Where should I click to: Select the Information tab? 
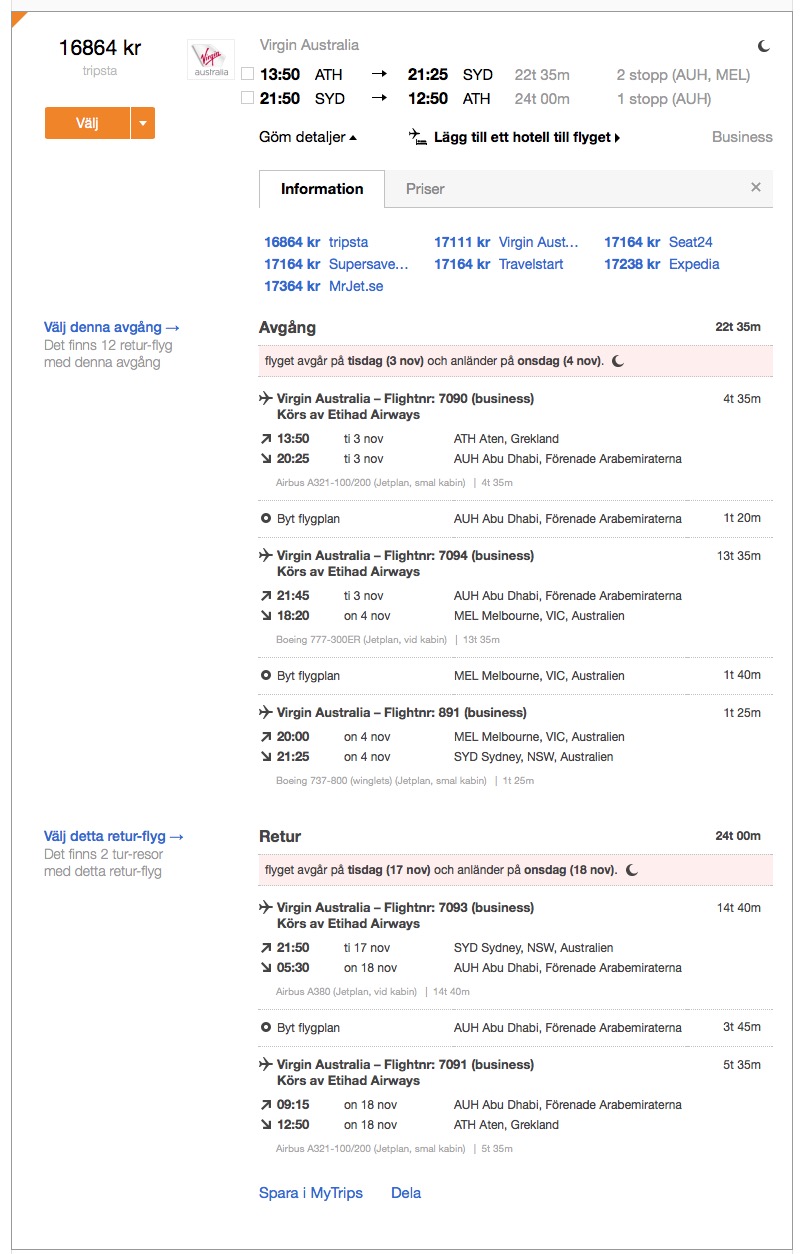(322, 188)
